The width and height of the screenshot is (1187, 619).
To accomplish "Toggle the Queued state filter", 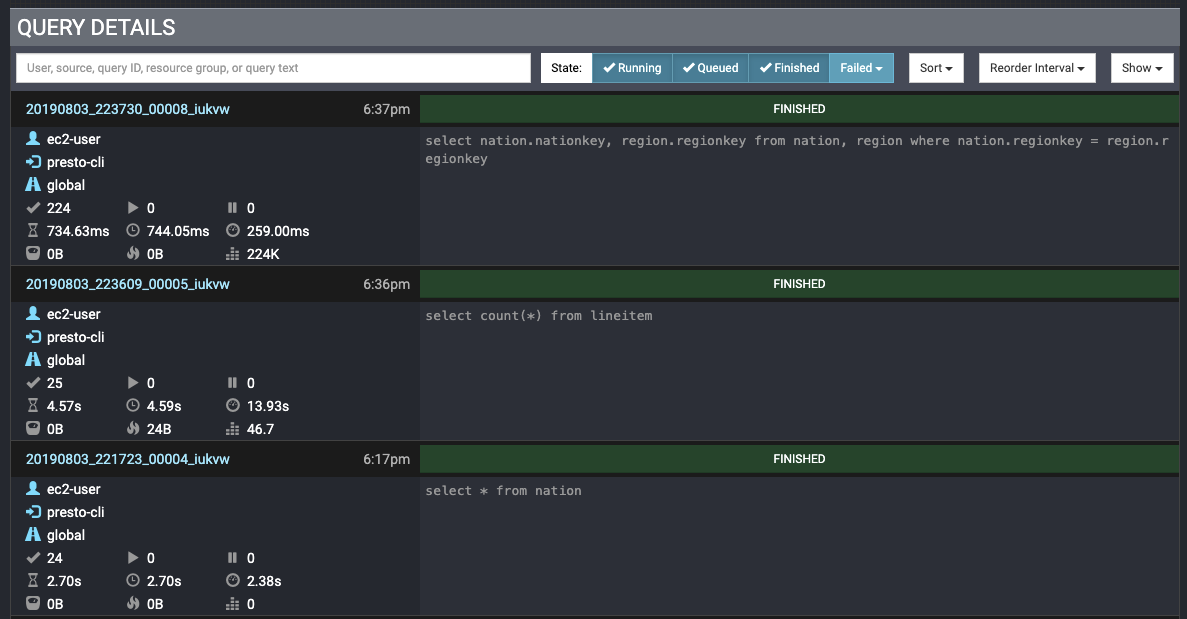I will [710, 68].
